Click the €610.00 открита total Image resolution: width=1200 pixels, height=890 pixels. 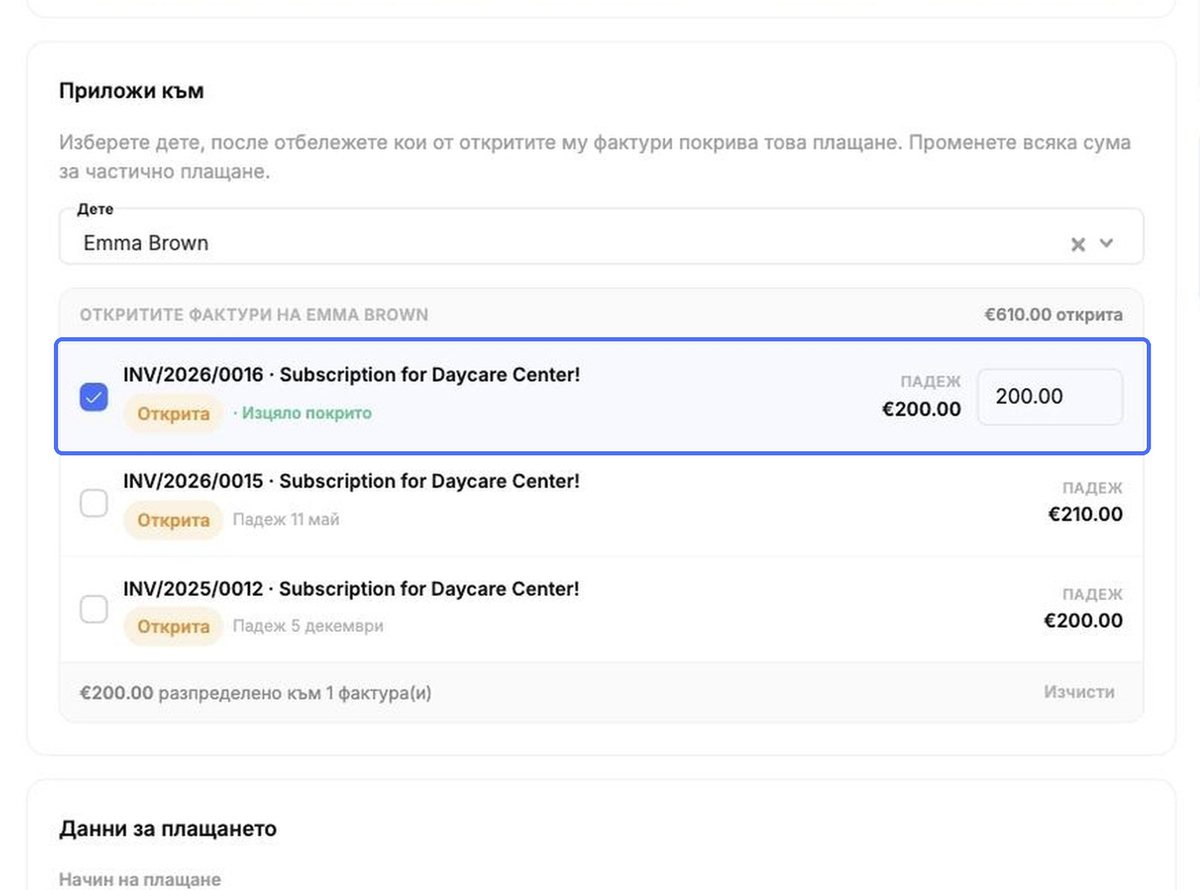pos(1053,315)
